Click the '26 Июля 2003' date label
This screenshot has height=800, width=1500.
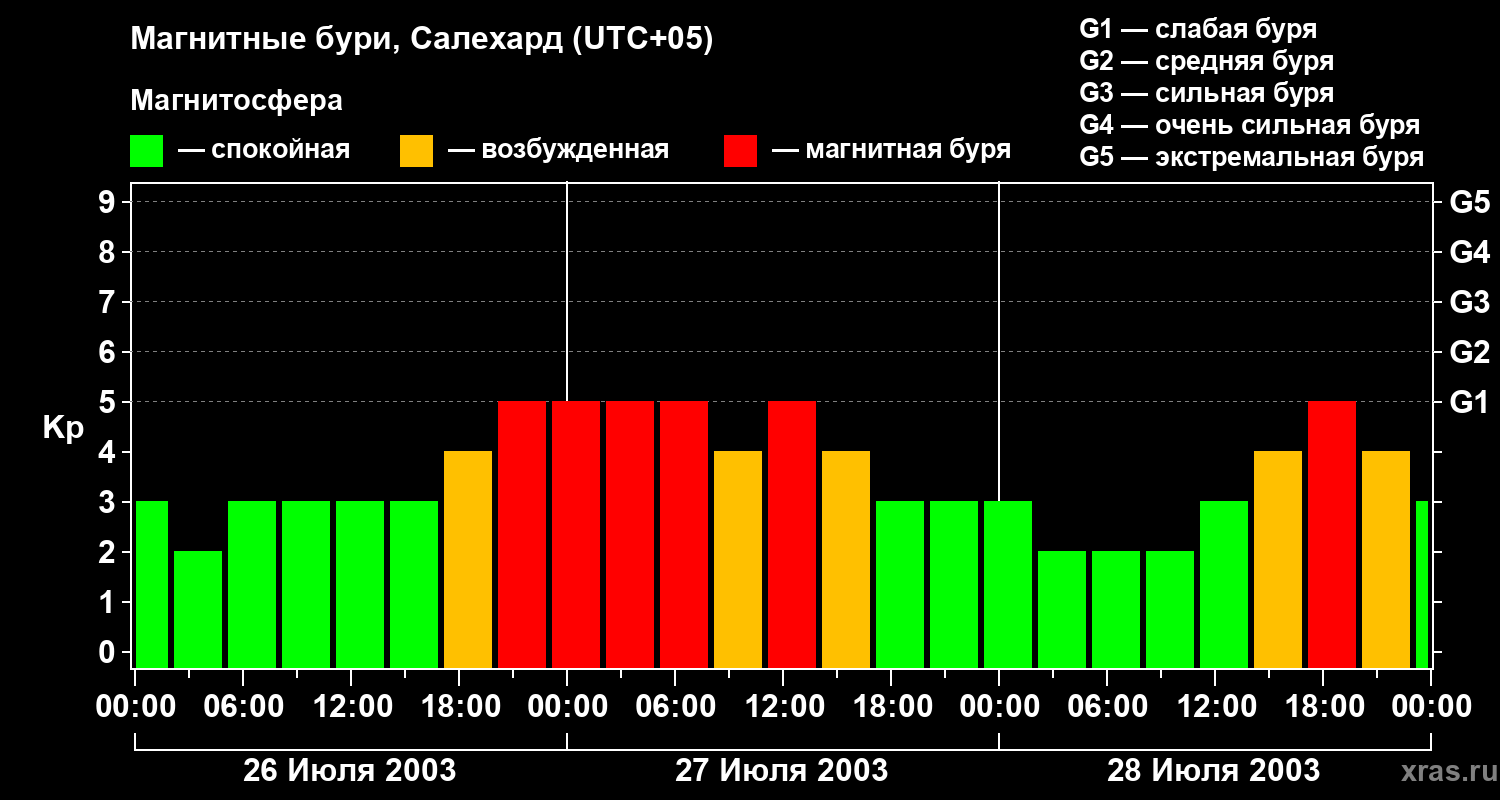[350, 771]
